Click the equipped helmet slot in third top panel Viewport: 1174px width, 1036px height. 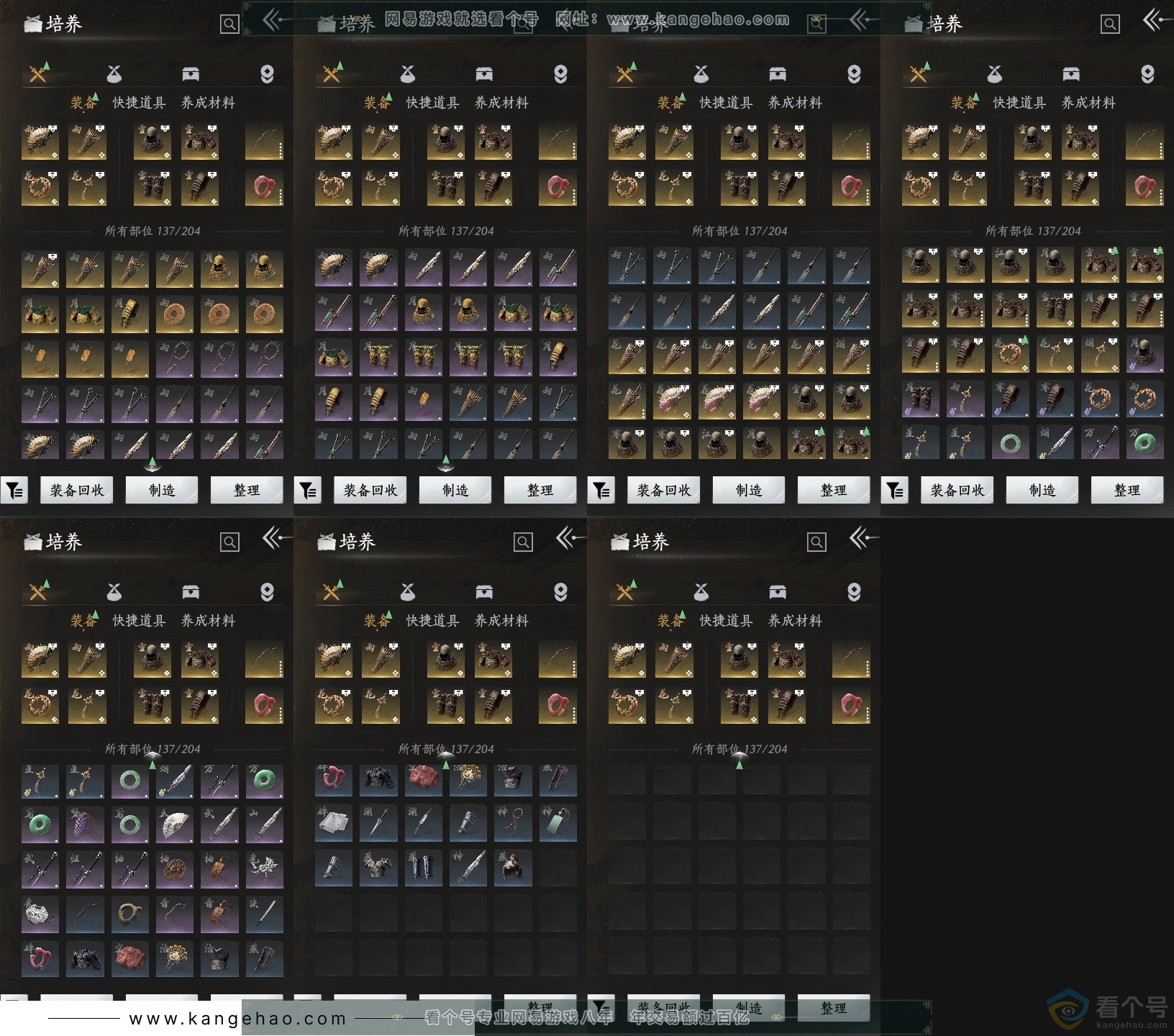(740, 141)
